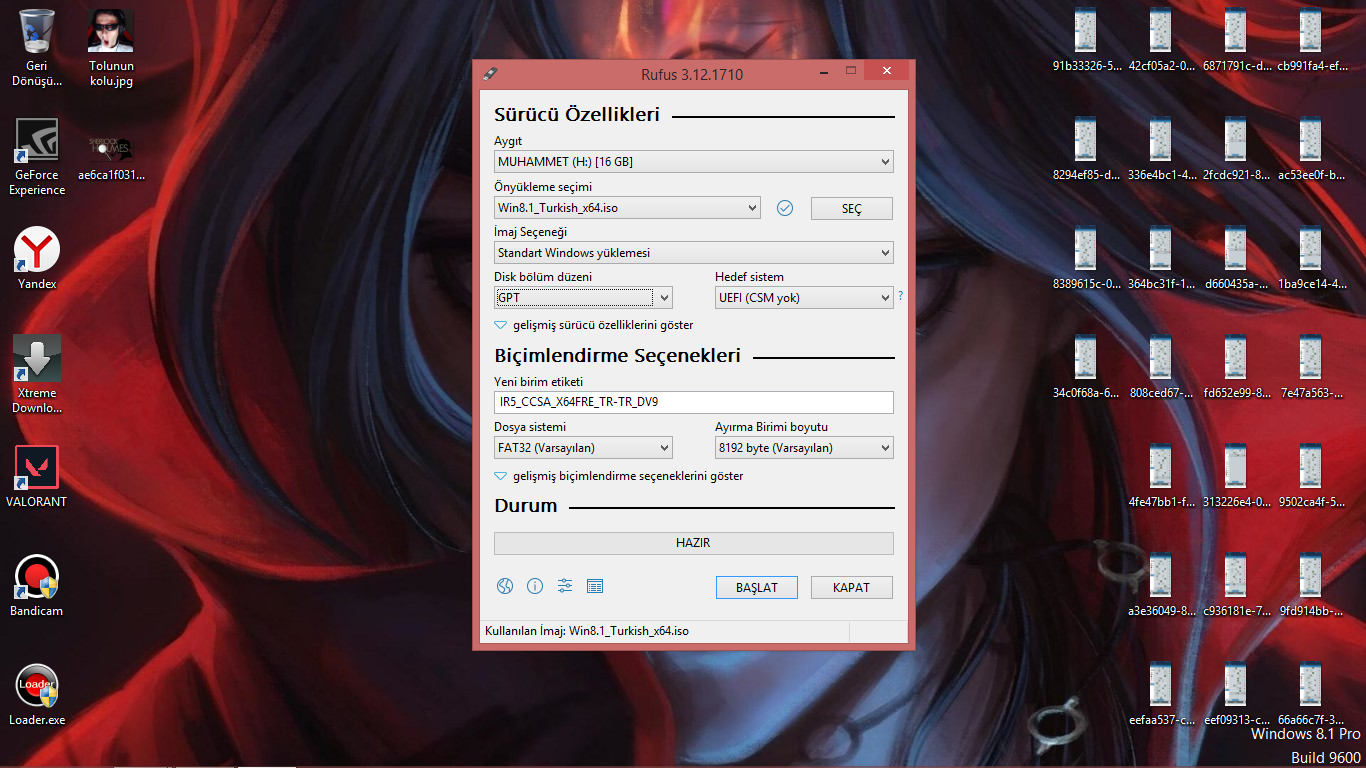Click the SEÇ button to choose an image

(x=852, y=208)
